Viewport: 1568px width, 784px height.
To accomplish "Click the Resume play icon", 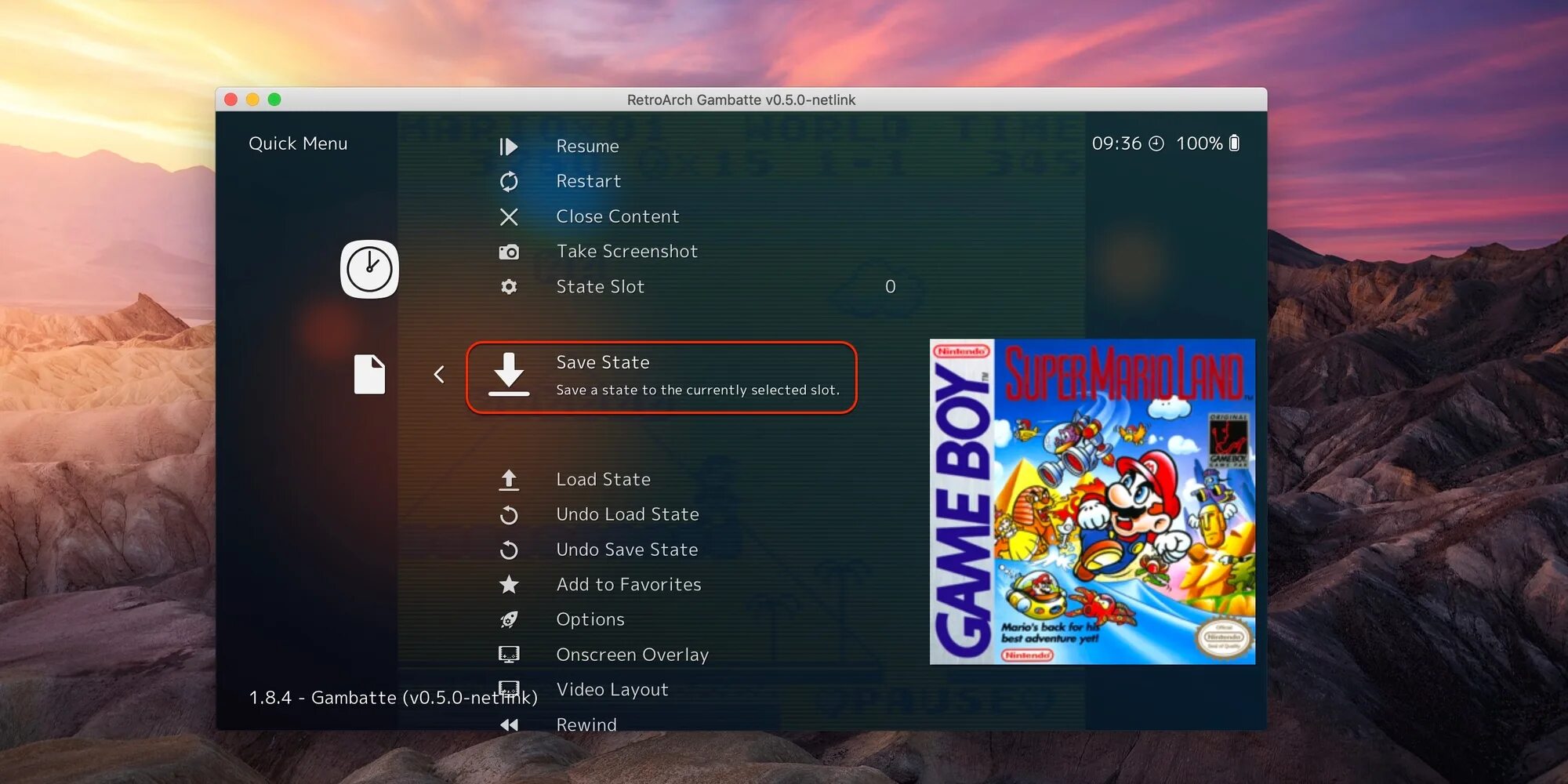I will (509, 147).
